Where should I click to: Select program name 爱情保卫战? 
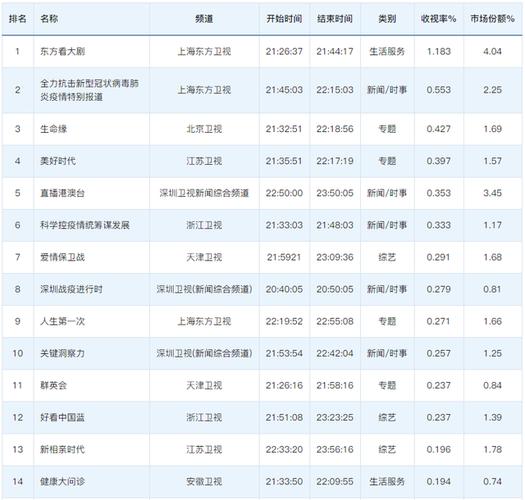(63, 257)
